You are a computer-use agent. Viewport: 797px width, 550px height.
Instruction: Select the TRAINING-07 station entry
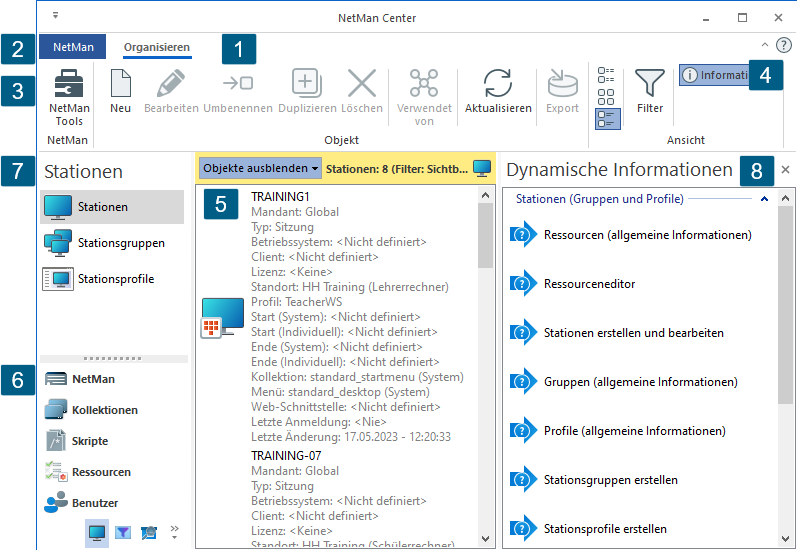point(286,455)
